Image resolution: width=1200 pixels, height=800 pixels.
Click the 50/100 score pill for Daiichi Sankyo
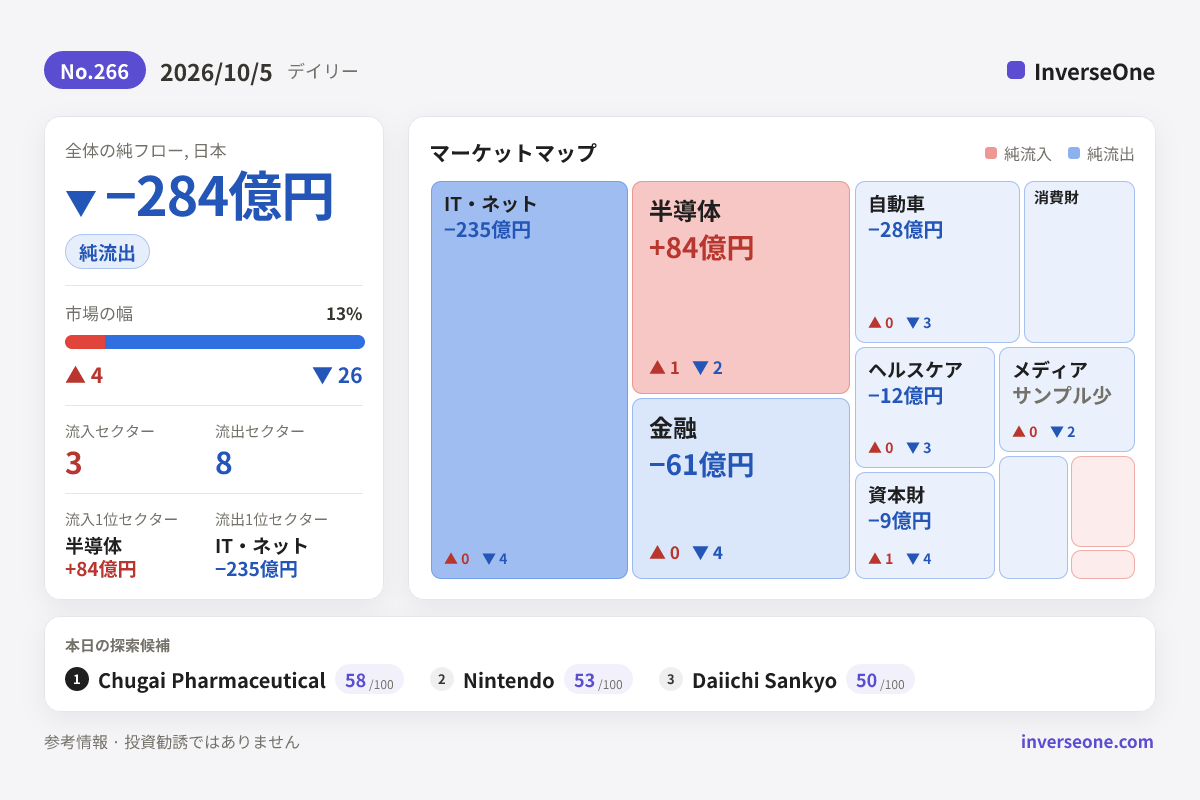(x=880, y=680)
